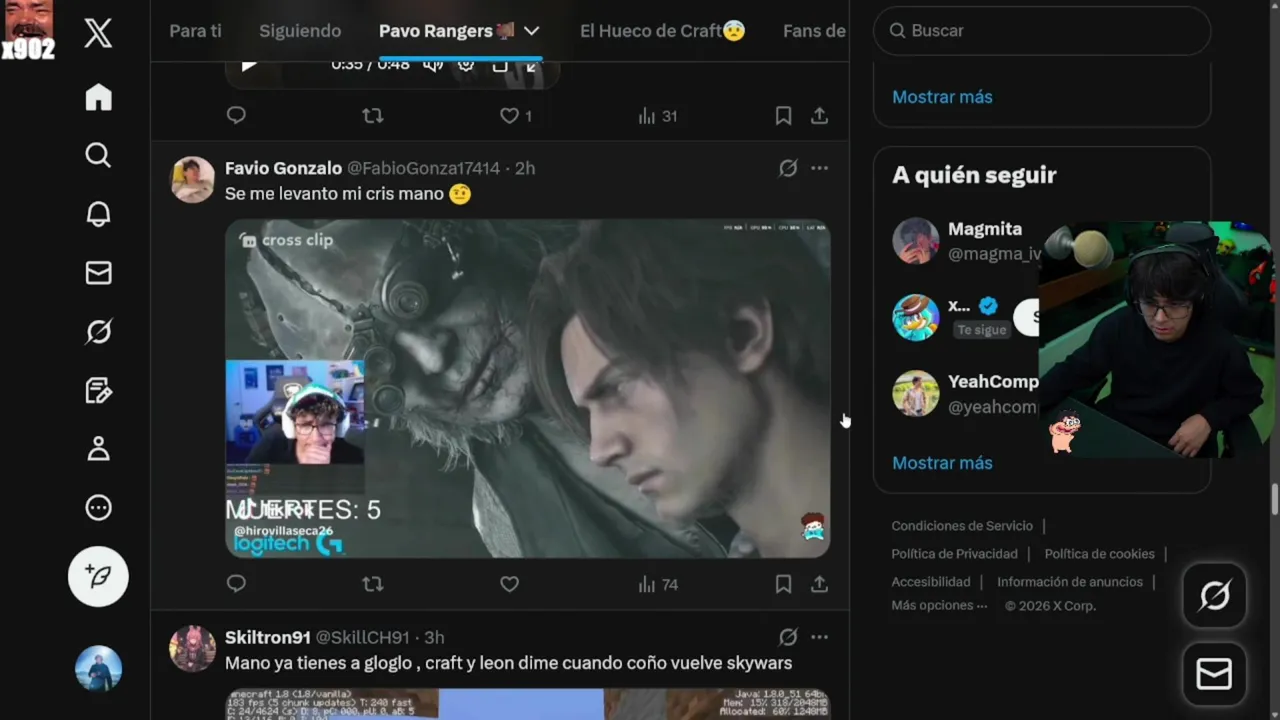Open Notifications bell in sidebar

pos(98,214)
